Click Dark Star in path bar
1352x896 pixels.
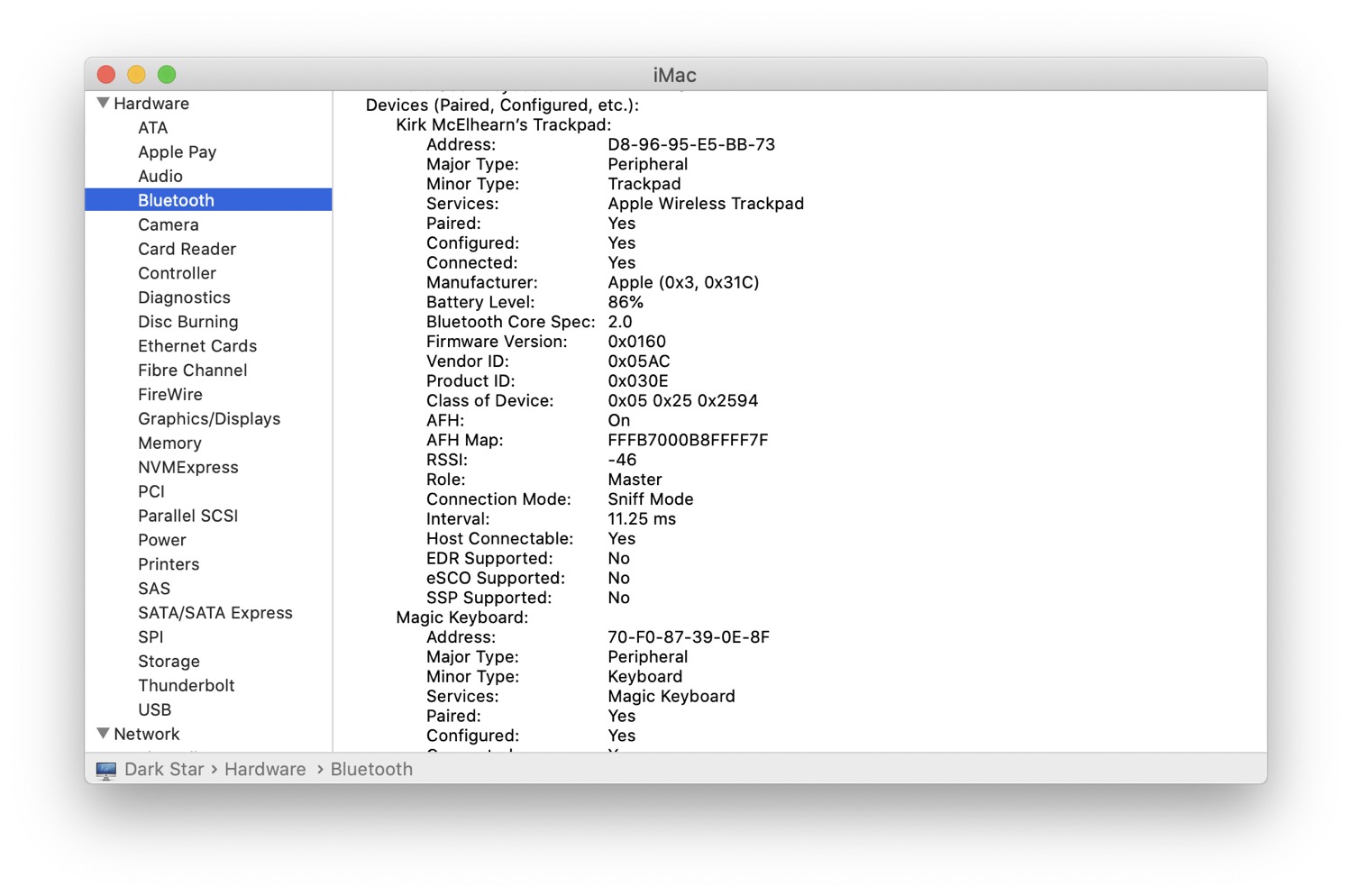[164, 770]
